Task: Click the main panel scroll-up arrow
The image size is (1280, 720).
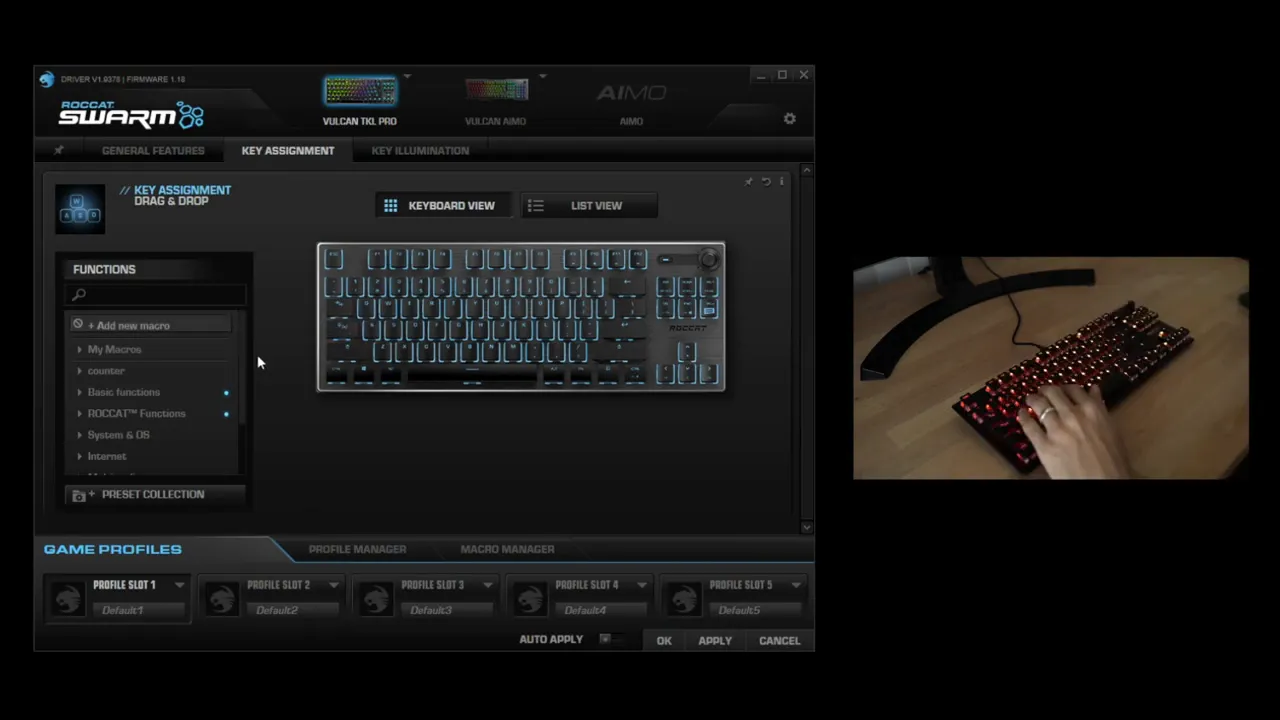Action: coord(807,171)
